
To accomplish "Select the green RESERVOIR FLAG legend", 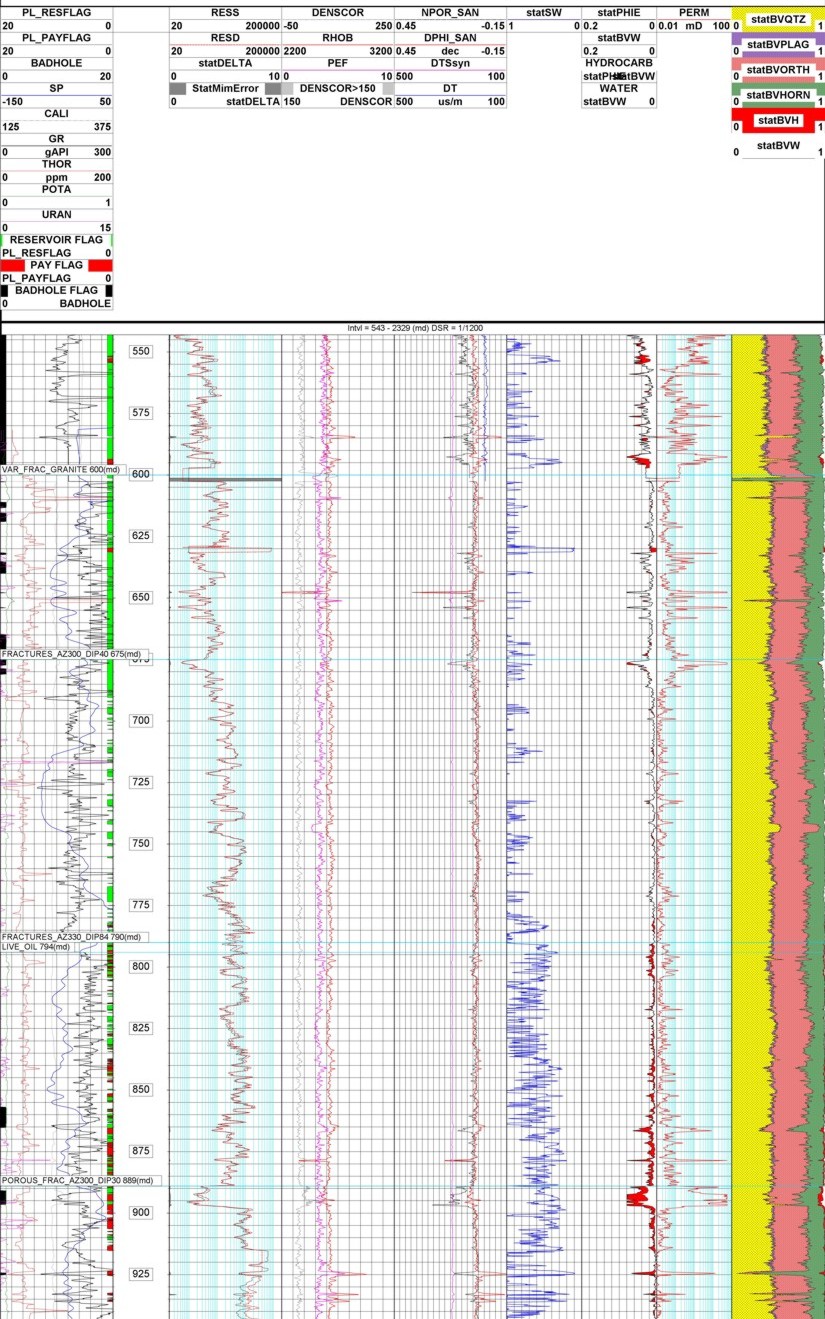I will (x=56, y=240).
